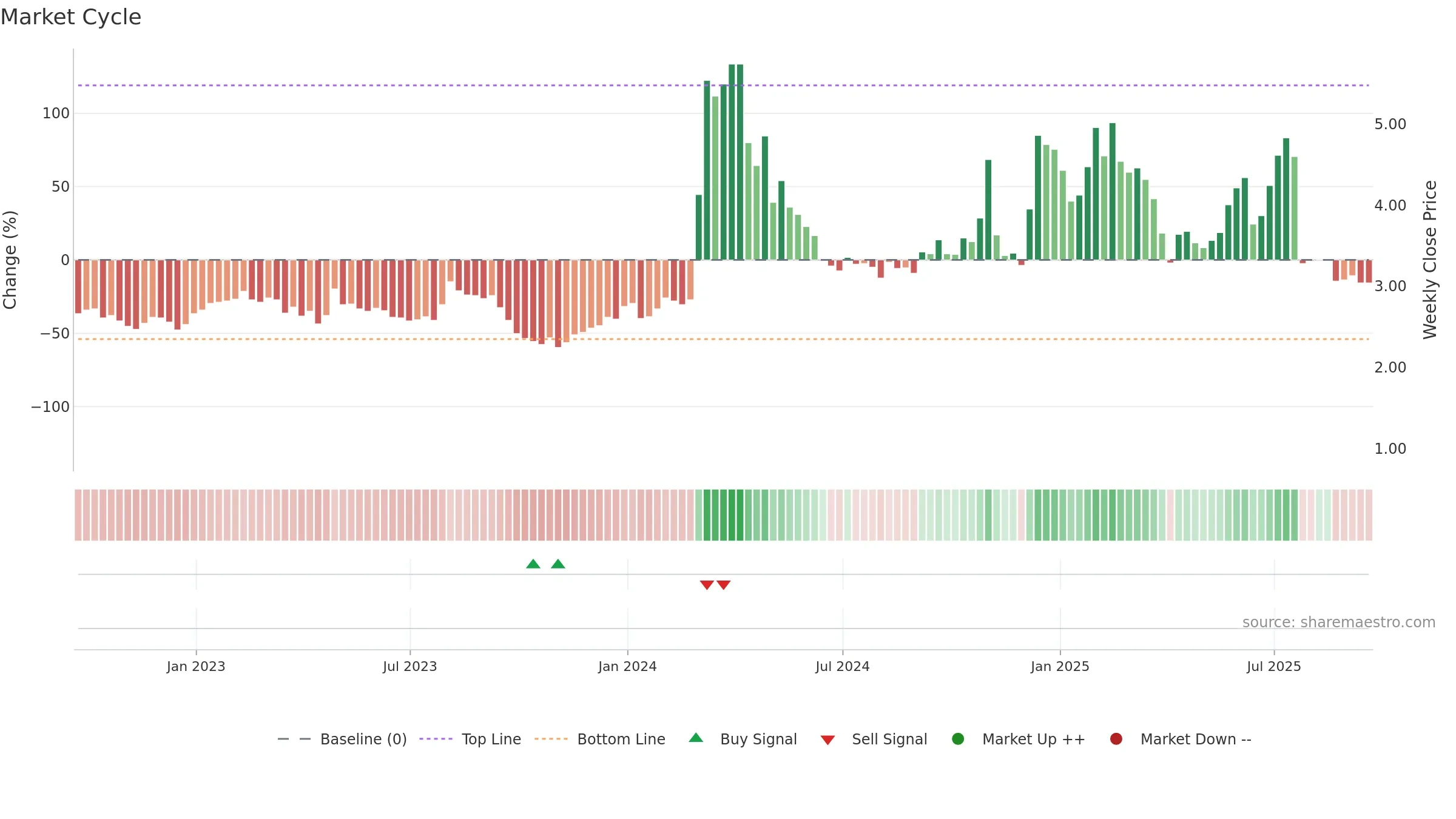Click the orange dotted Bottom Line legend sample
This screenshot has width=1456, height=819.
point(551,739)
